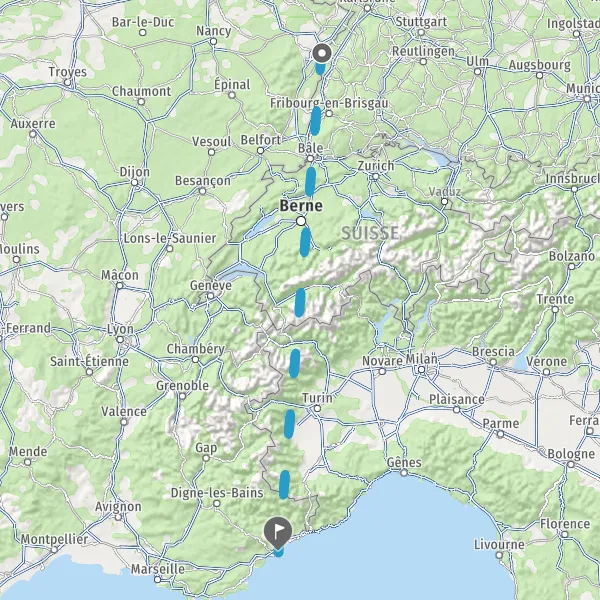Image resolution: width=600 pixels, height=600 pixels.
Task: Select the Milan city marker
Action: (421, 370)
